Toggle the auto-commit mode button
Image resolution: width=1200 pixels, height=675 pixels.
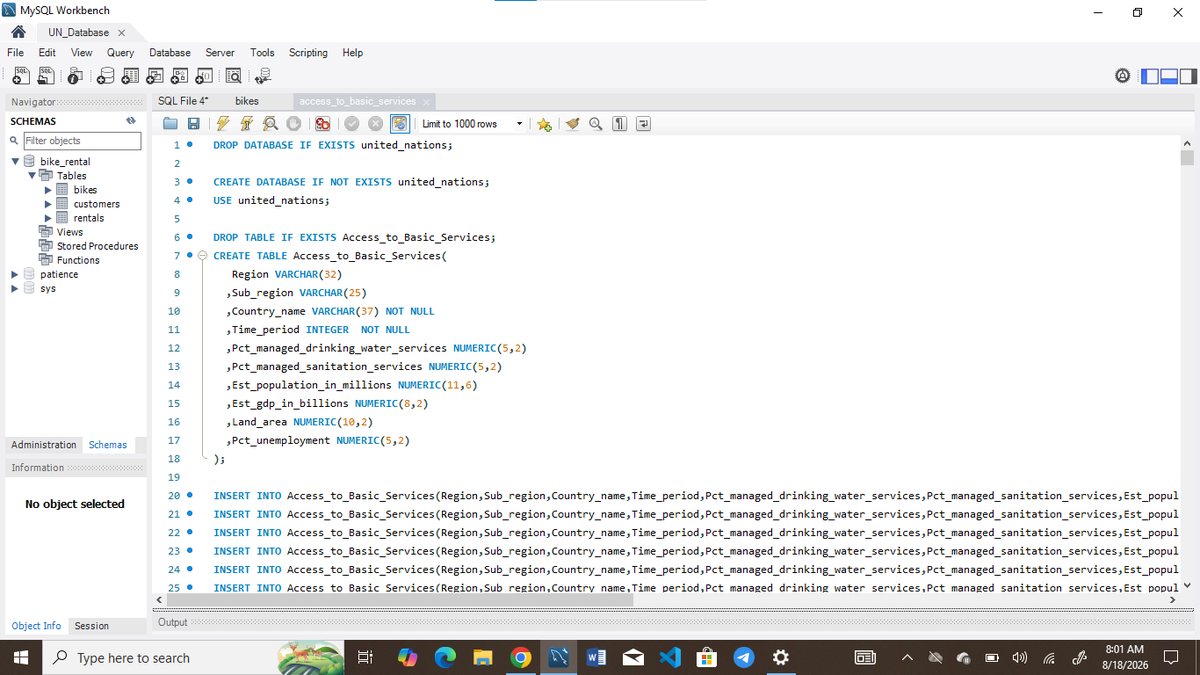click(x=400, y=124)
